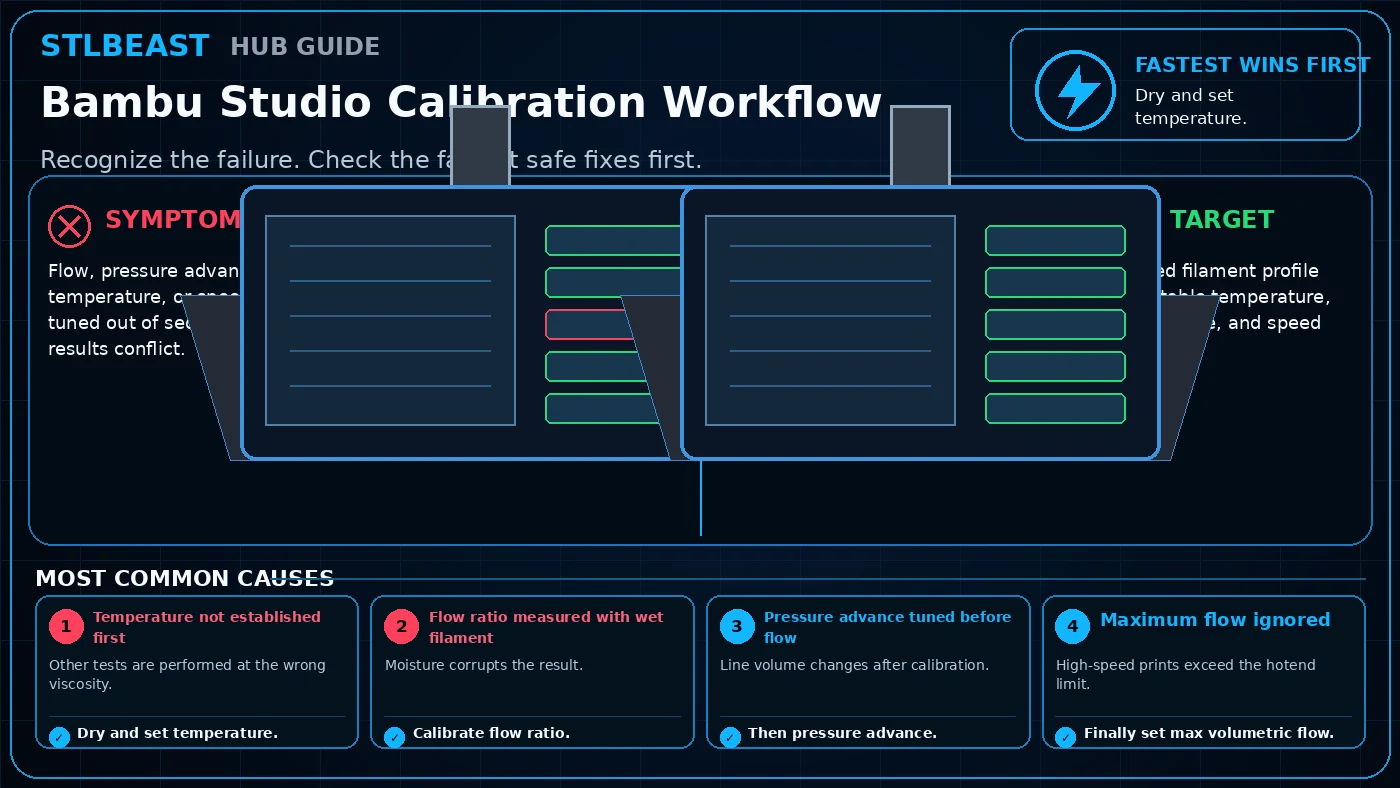This screenshot has width=1400, height=788.
Task: Click 'Moisture corrupts the result.' description
Action: [484, 665]
